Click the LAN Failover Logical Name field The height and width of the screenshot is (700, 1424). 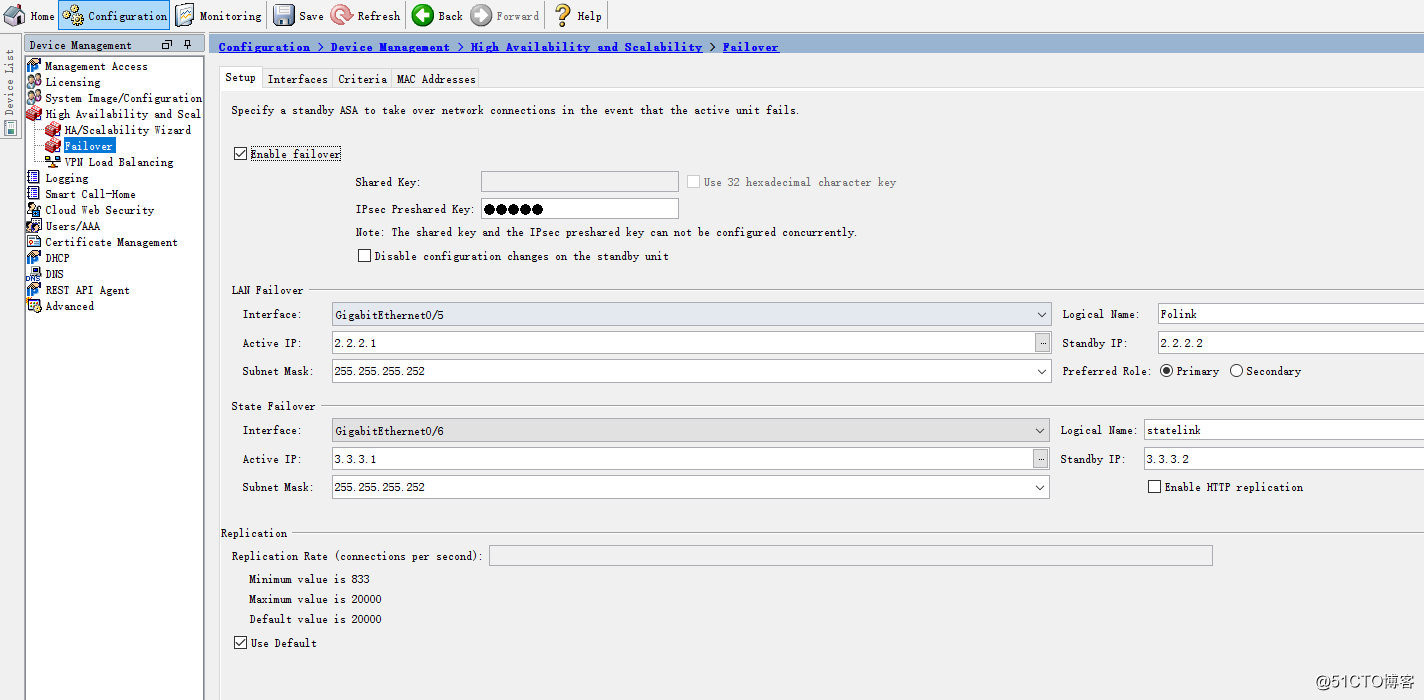coord(1291,314)
